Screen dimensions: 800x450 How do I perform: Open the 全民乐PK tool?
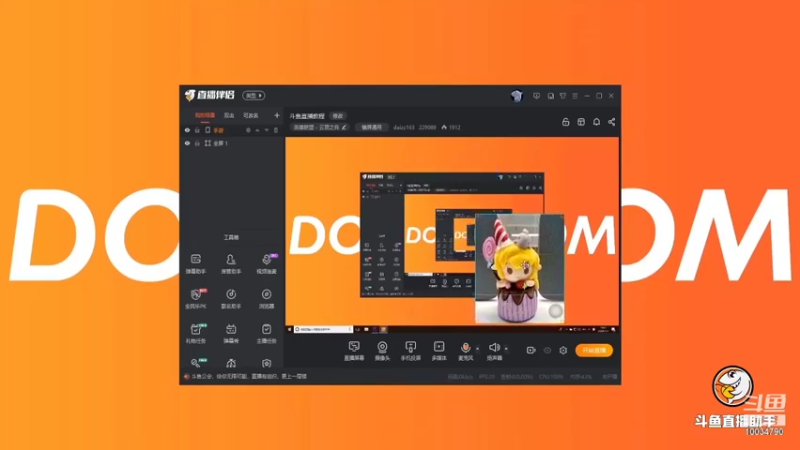[x=196, y=298]
